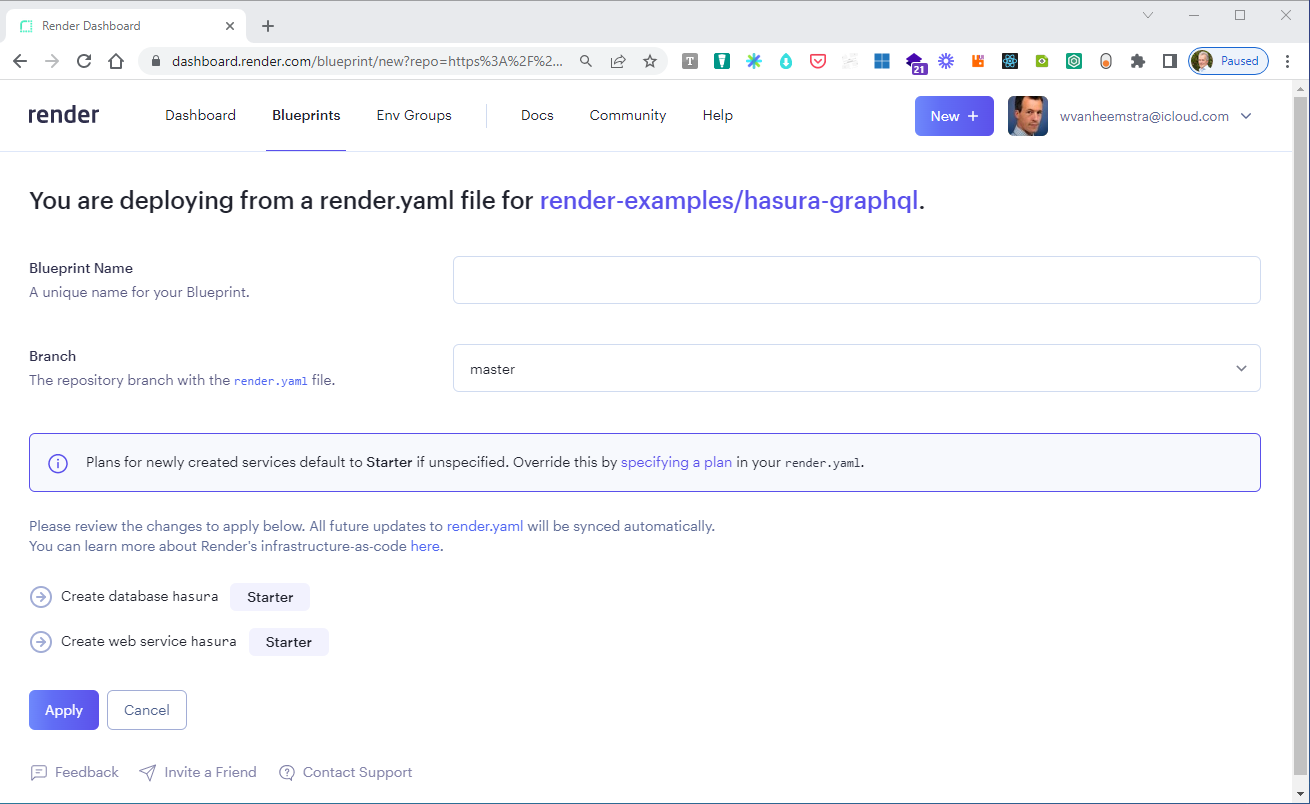
Task: Click the user avatar photo in the header
Action: 1028,115
